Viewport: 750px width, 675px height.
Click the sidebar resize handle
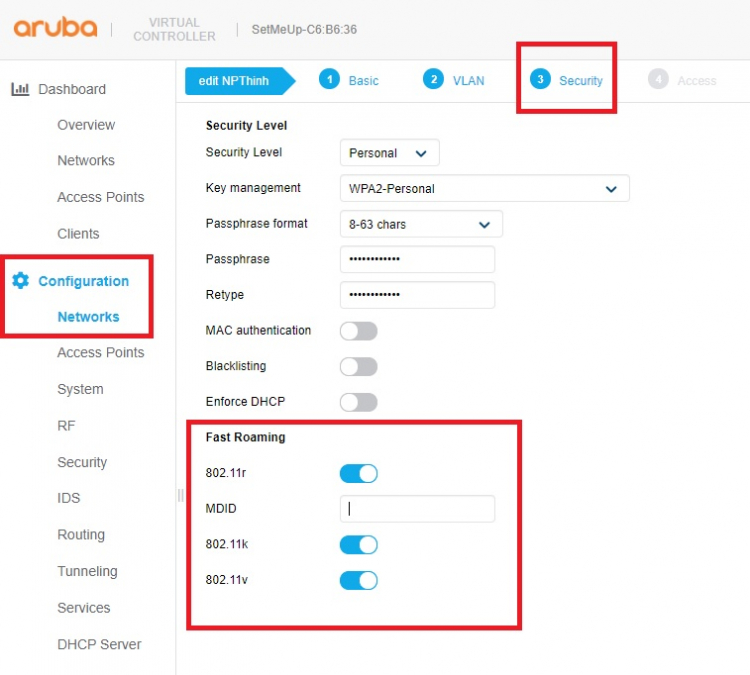point(180,495)
